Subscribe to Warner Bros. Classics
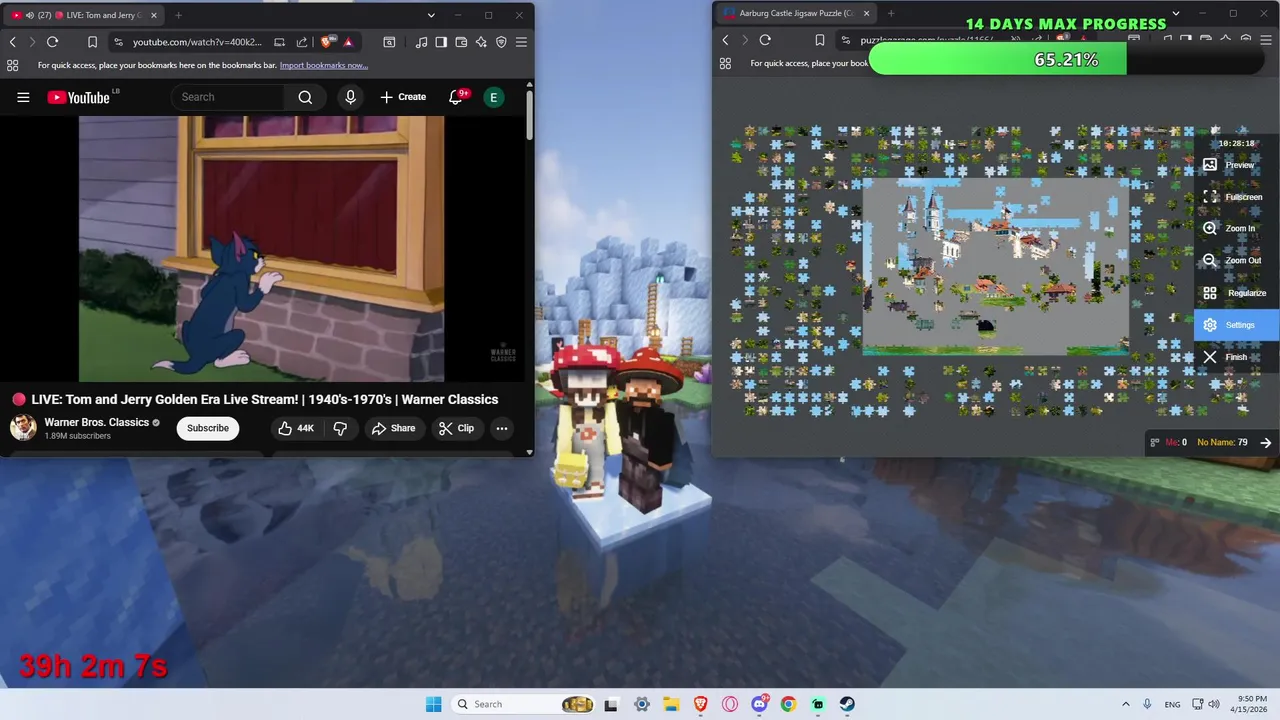Image resolution: width=1280 pixels, height=720 pixels. click(x=208, y=428)
